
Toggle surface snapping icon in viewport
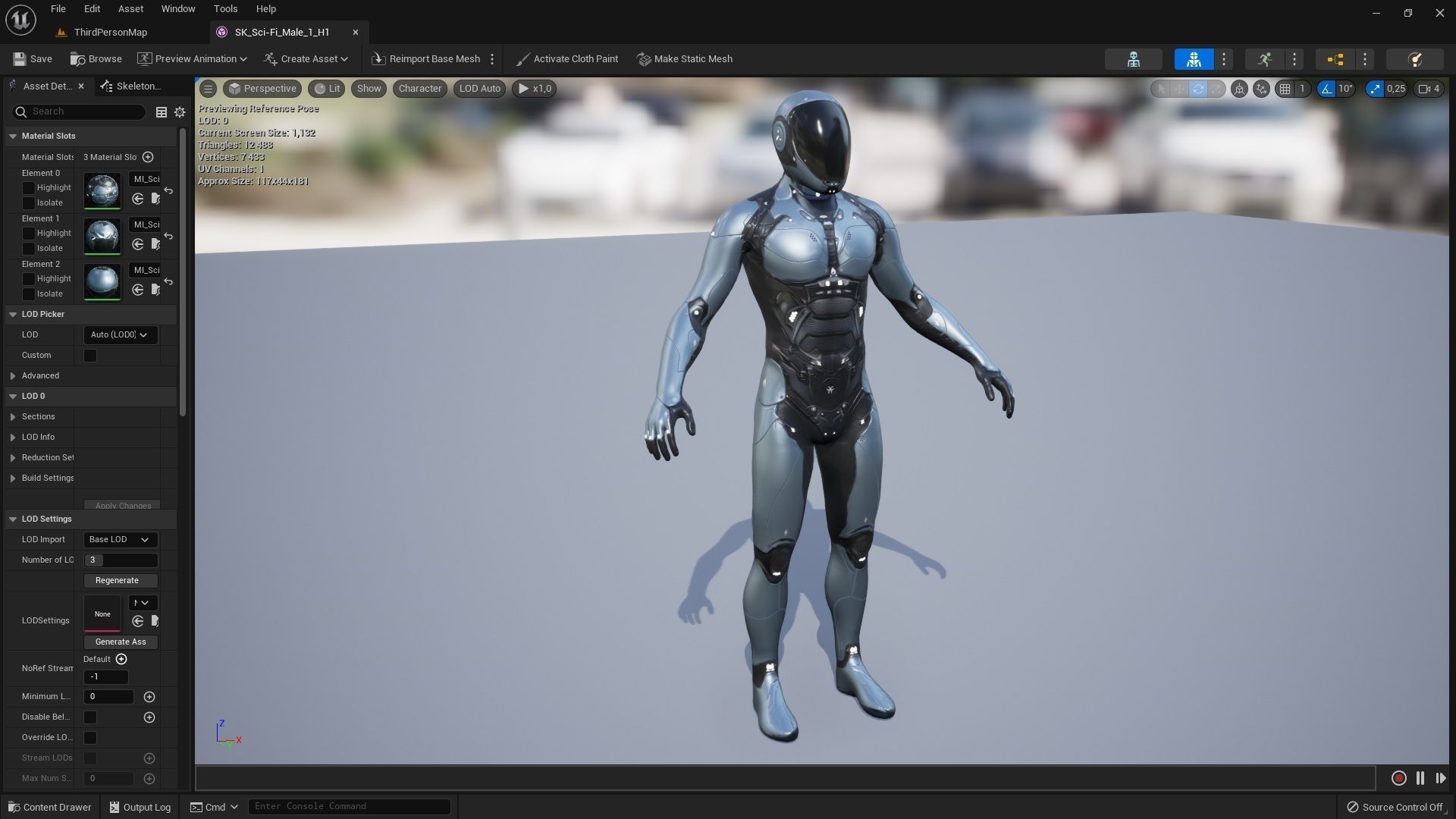(x=1261, y=89)
